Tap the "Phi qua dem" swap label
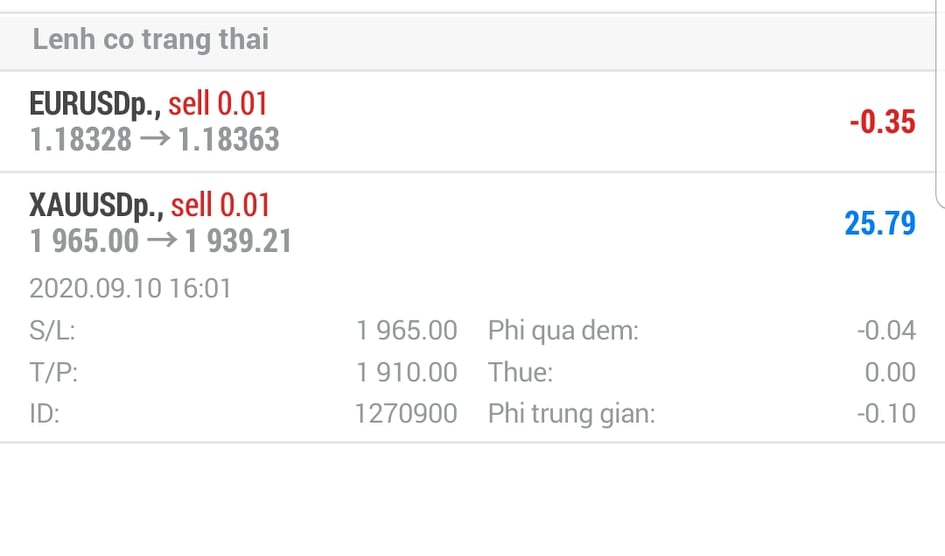This screenshot has height=556, width=945. (563, 331)
